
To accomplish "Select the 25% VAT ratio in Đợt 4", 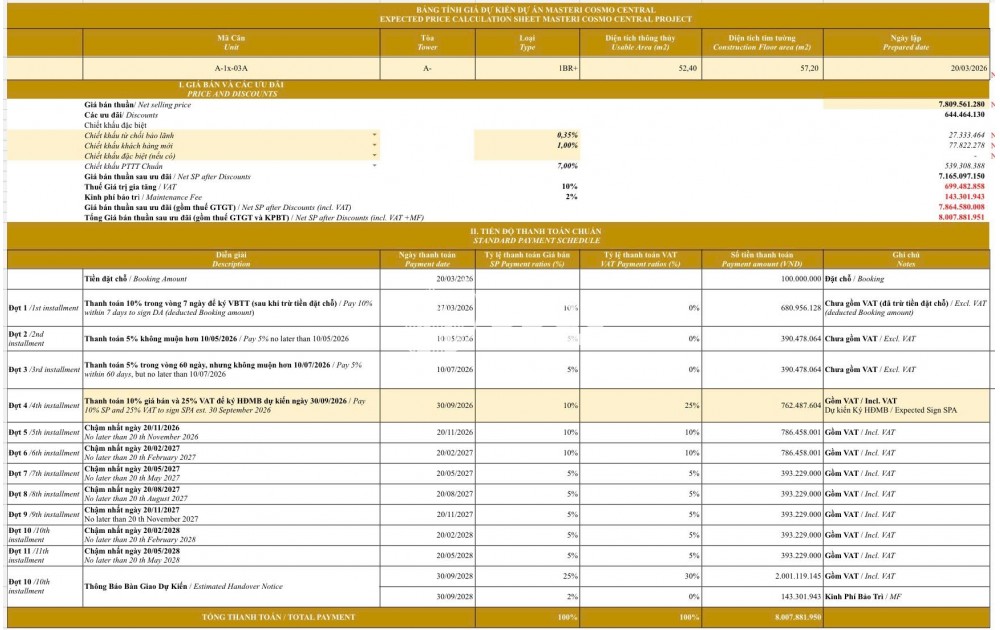I will coord(692,406).
